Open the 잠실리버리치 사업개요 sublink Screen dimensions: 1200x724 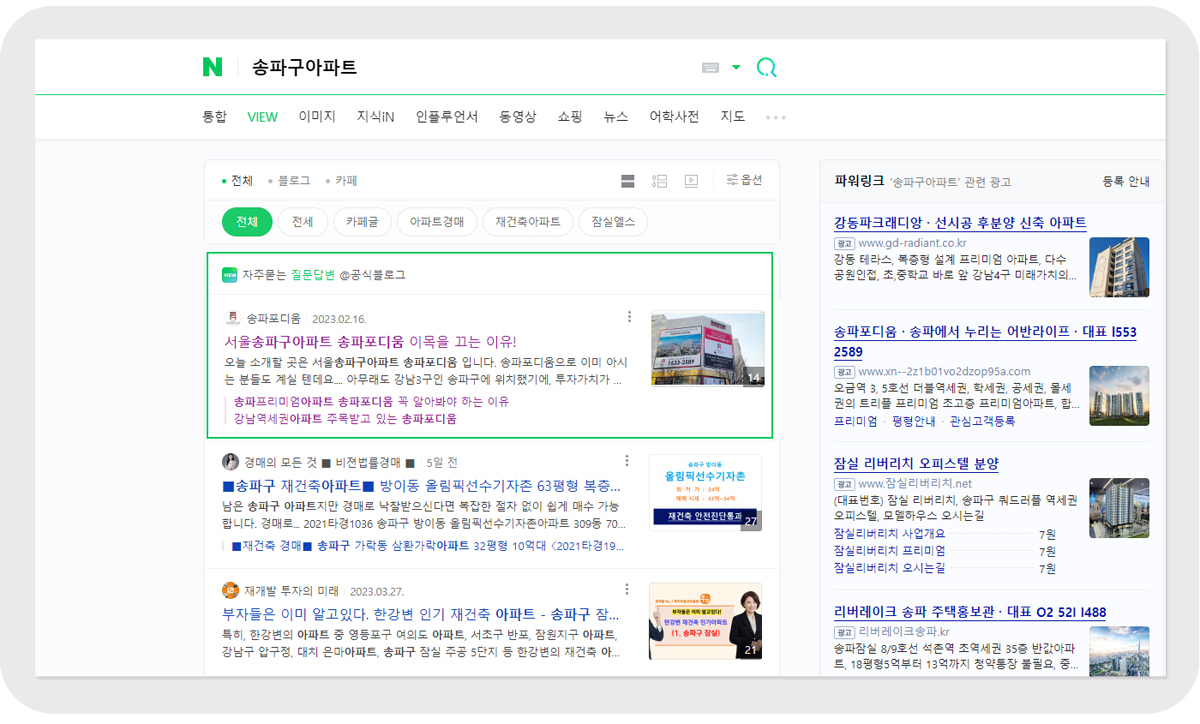point(889,534)
